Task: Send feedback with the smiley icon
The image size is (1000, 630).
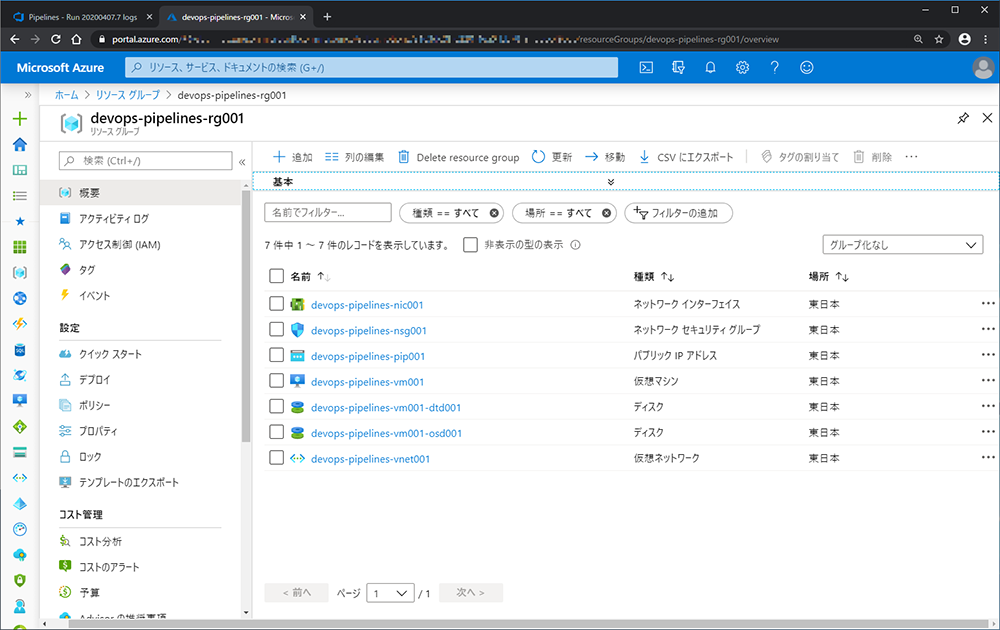Action: [807, 68]
